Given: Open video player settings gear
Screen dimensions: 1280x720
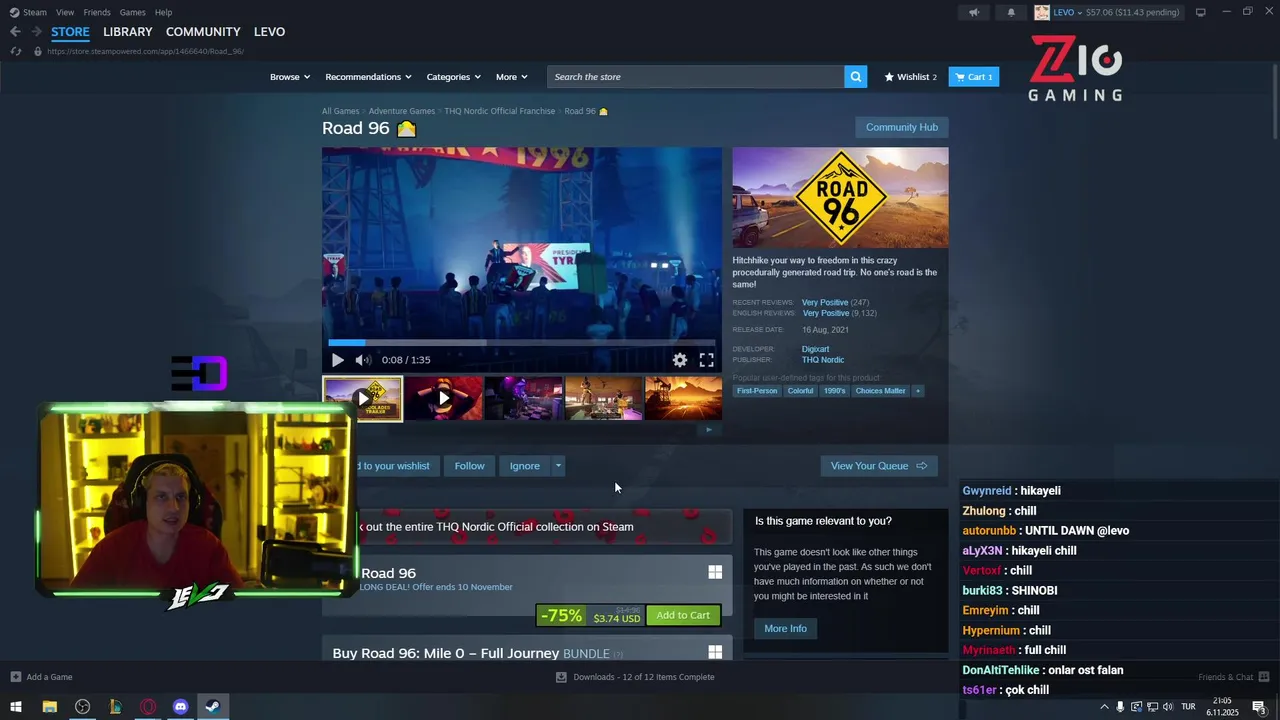Looking at the screenshot, I should pyautogui.click(x=680, y=360).
